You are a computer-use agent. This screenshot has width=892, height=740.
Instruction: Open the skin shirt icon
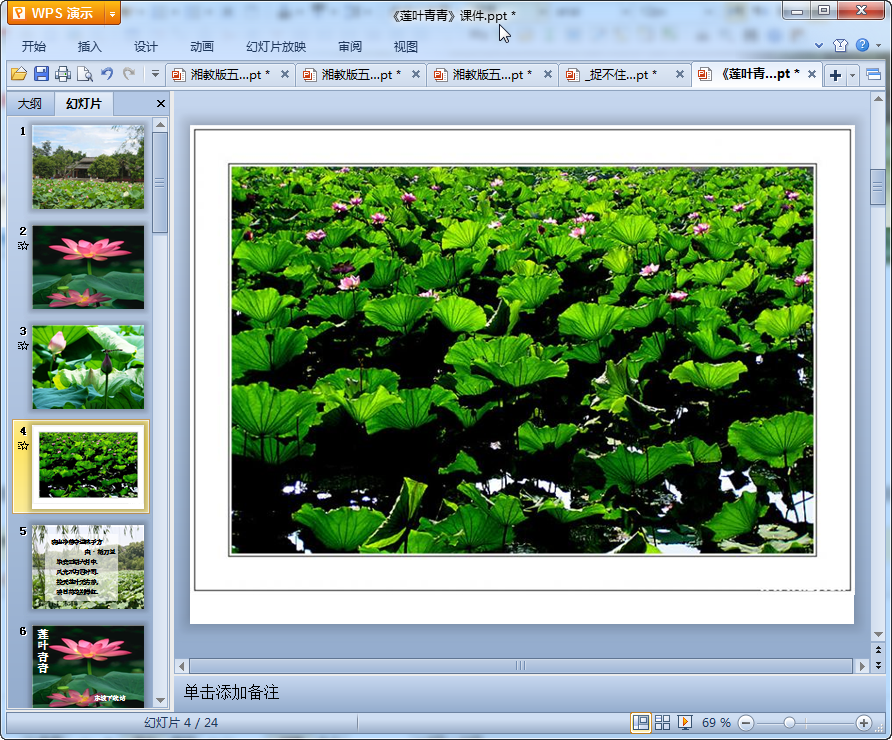pos(840,46)
